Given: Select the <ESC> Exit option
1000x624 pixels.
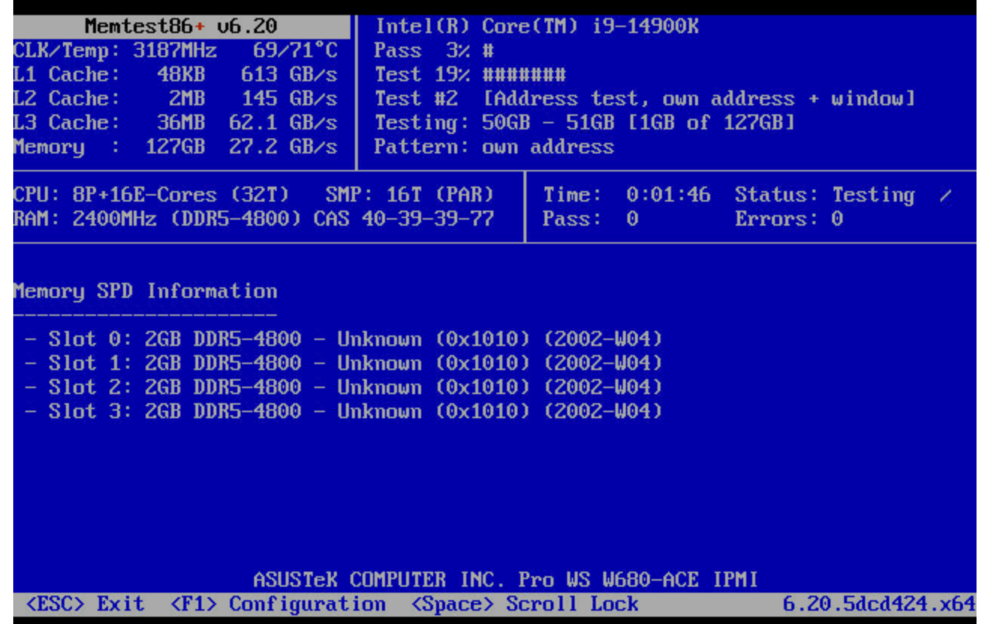Looking at the screenshot, I should pyautogui.click(x=85, y=604).
